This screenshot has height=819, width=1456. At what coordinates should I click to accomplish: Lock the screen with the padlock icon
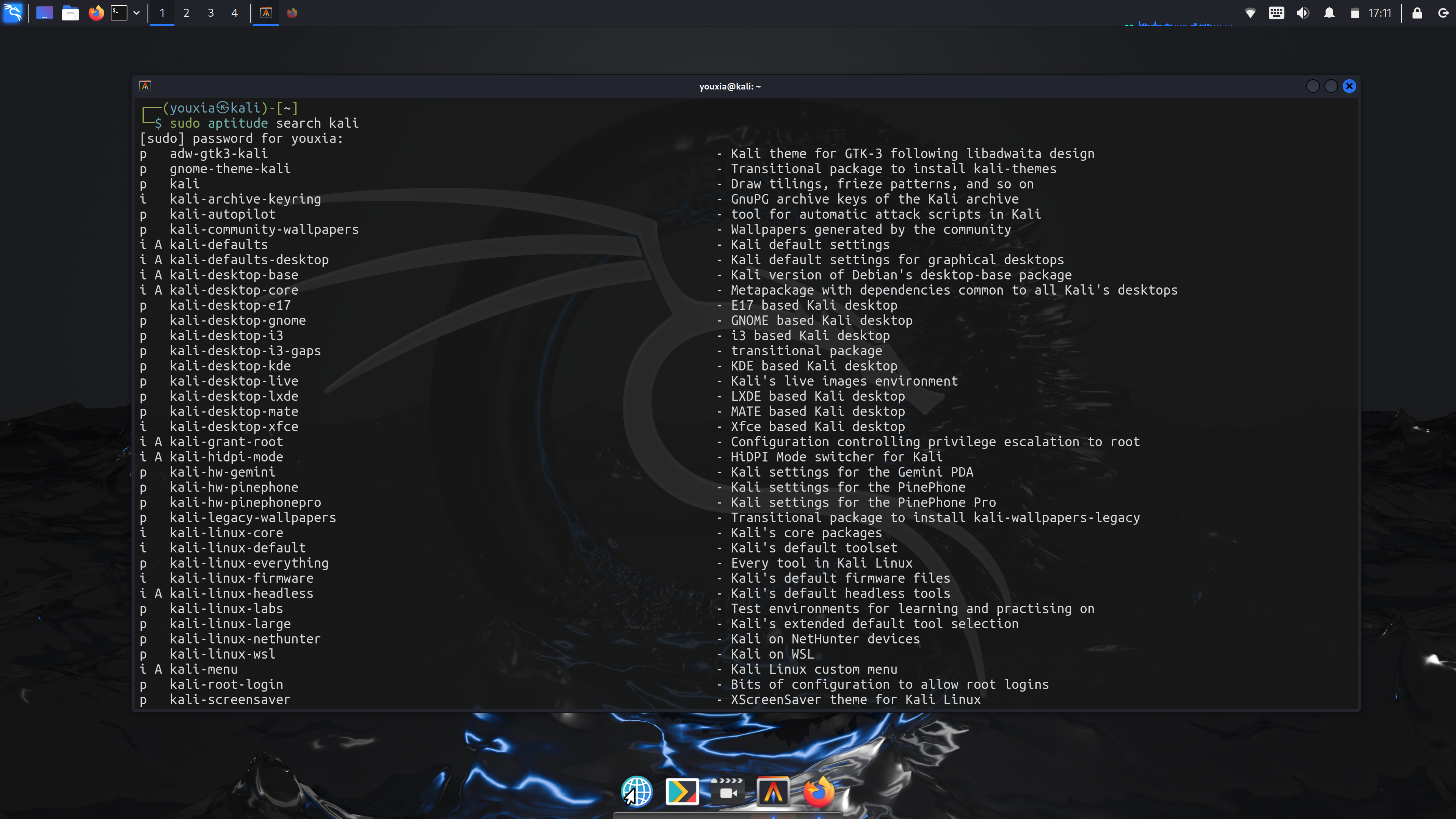coord(1417,13)
